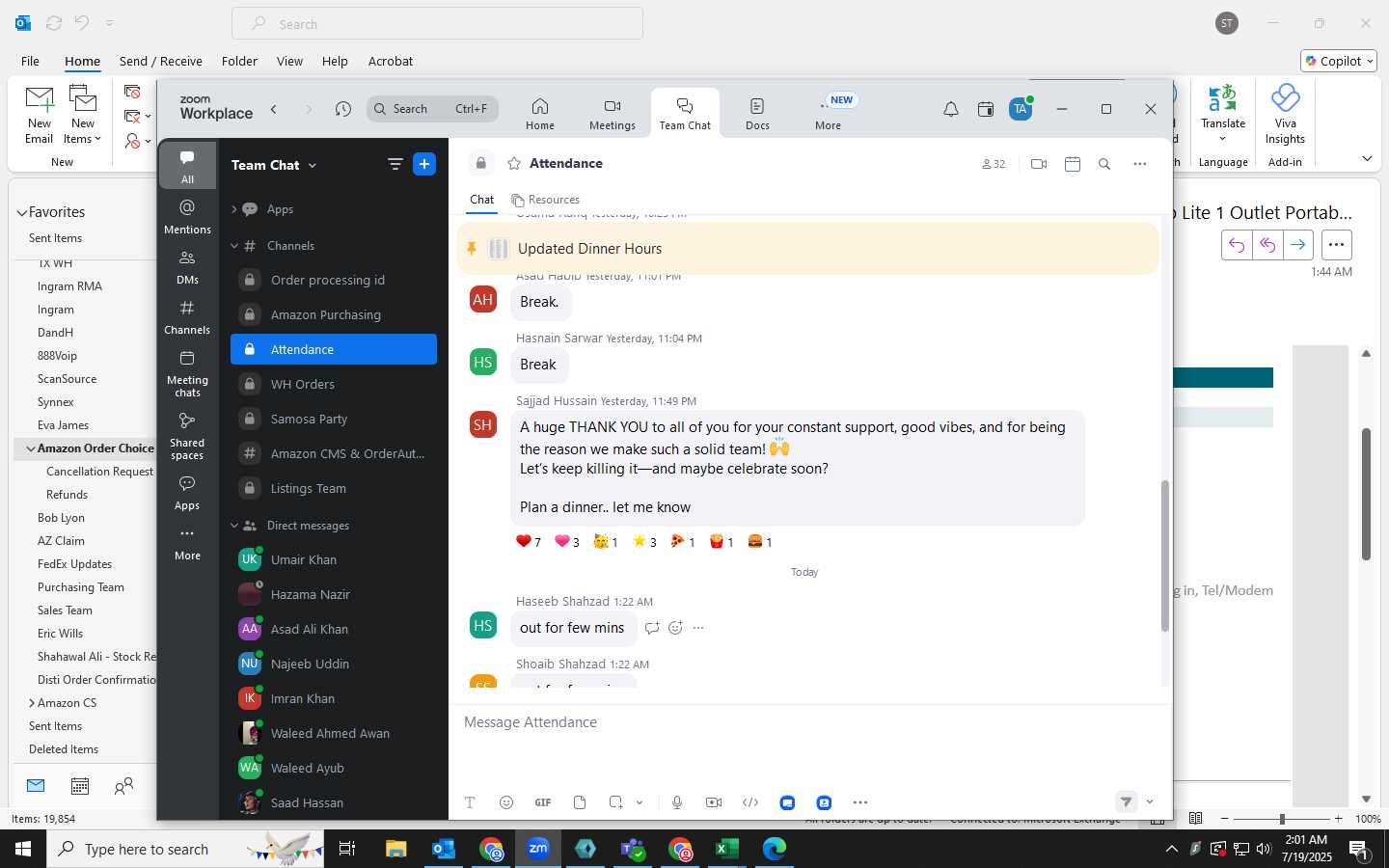
Task: Toggle the partying face reaction
Action: point(606,542)
